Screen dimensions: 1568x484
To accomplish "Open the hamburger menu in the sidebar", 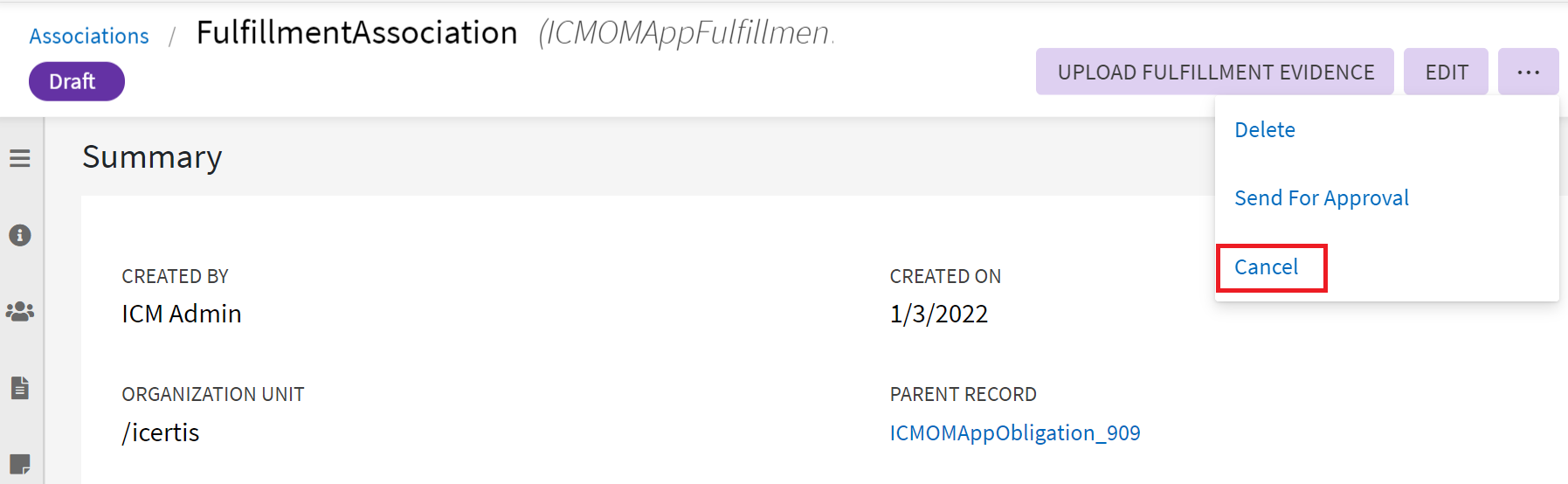I will point(20,158).
